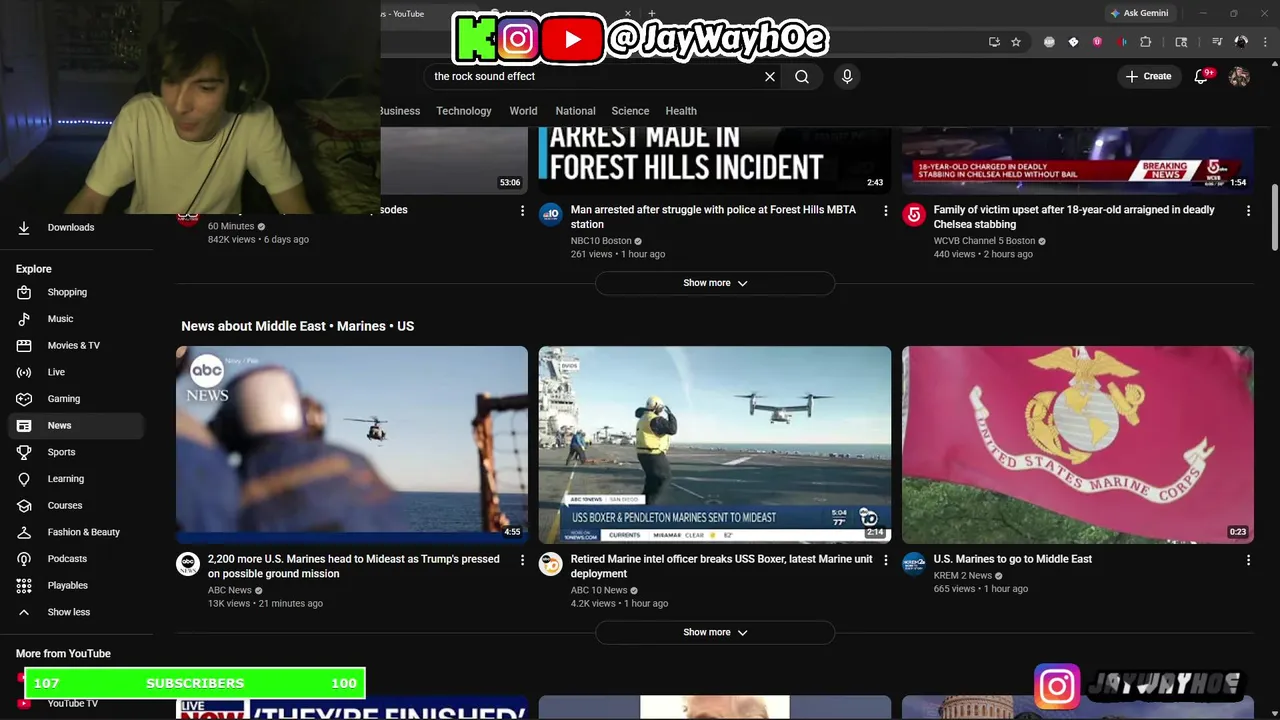1280x720 pixels.
Task: Collapse Explore list with Show less
Action: click(76, 612)
